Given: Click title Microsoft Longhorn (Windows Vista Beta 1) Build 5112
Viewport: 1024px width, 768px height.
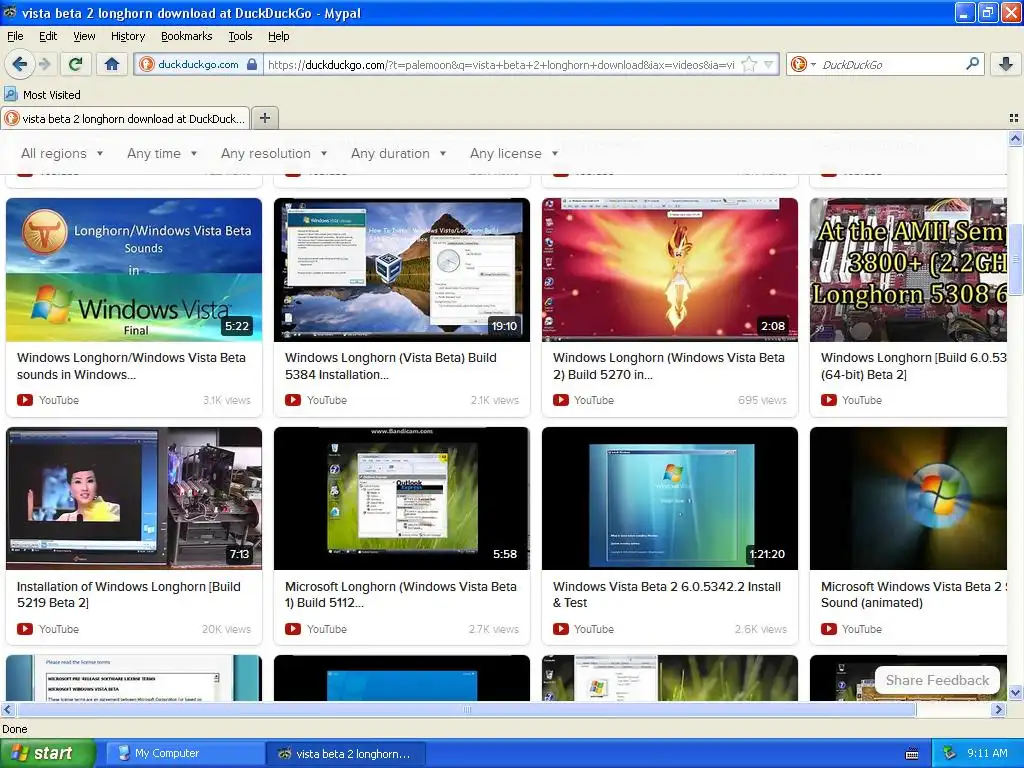Looking at the screenshot, I should tap(400, 594).
